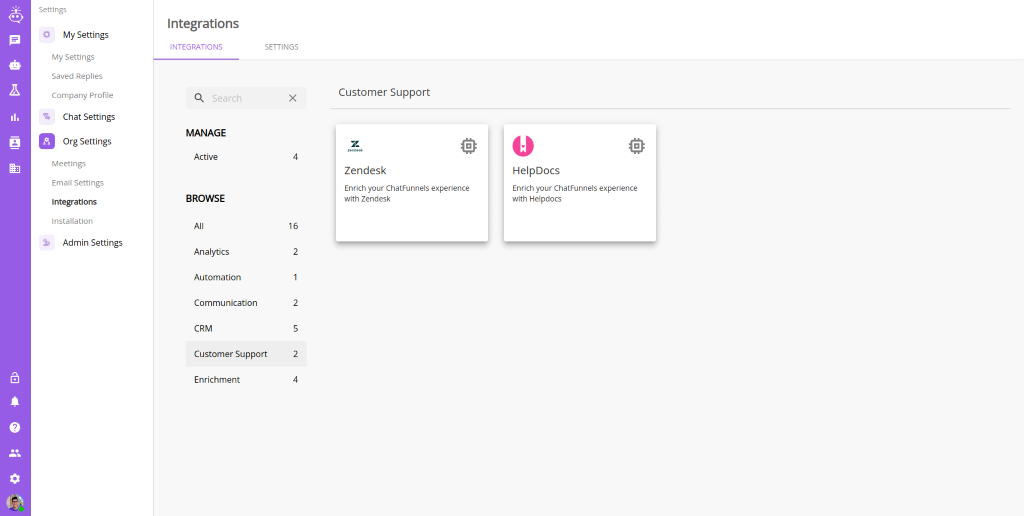This screenshot has height=516, width=1024.
Task: Open the notifications bell icon
Action: click(15, 402)
